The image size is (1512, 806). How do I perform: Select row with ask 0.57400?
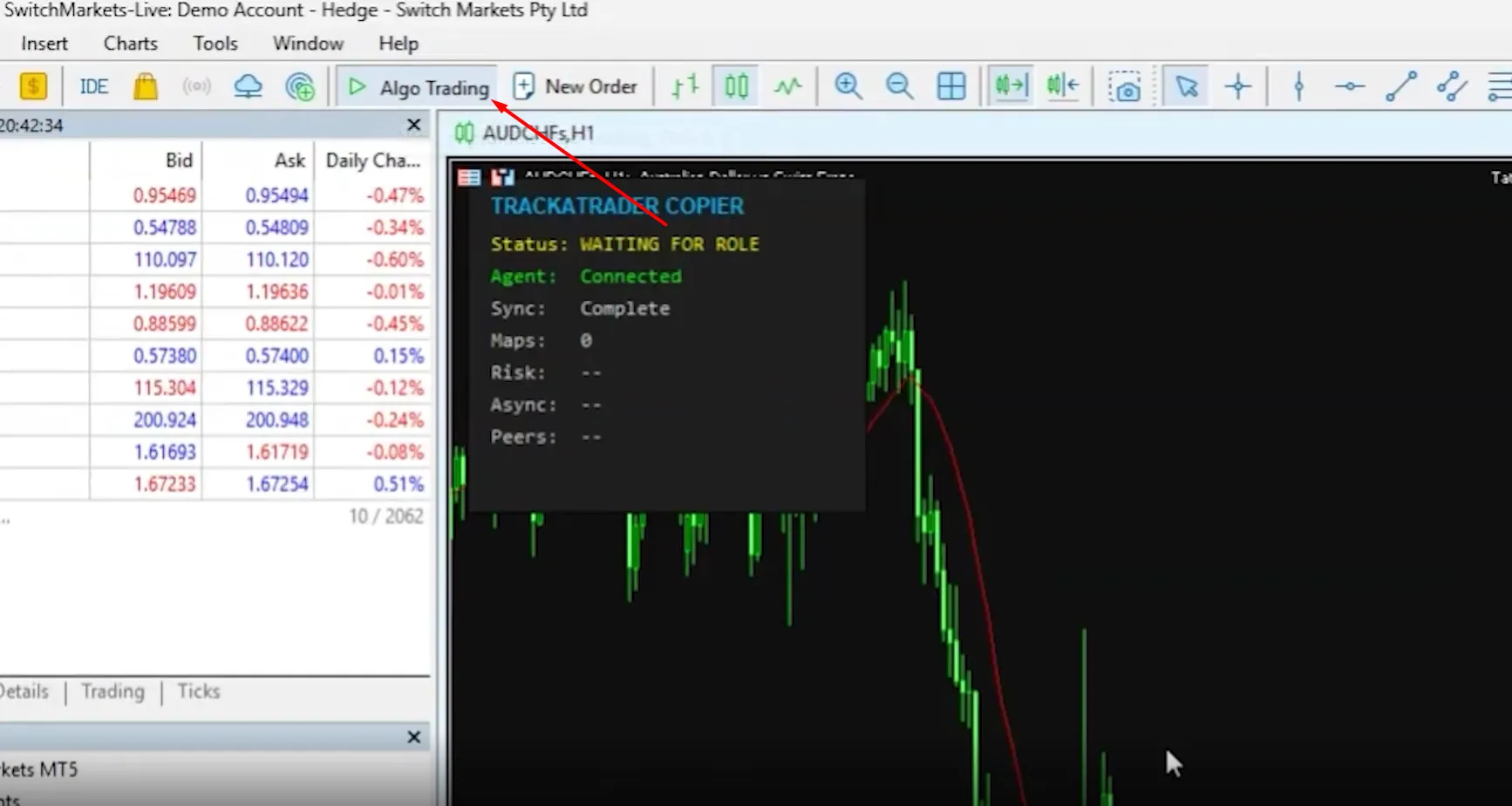pyautogui.click(x=215, y=356)
